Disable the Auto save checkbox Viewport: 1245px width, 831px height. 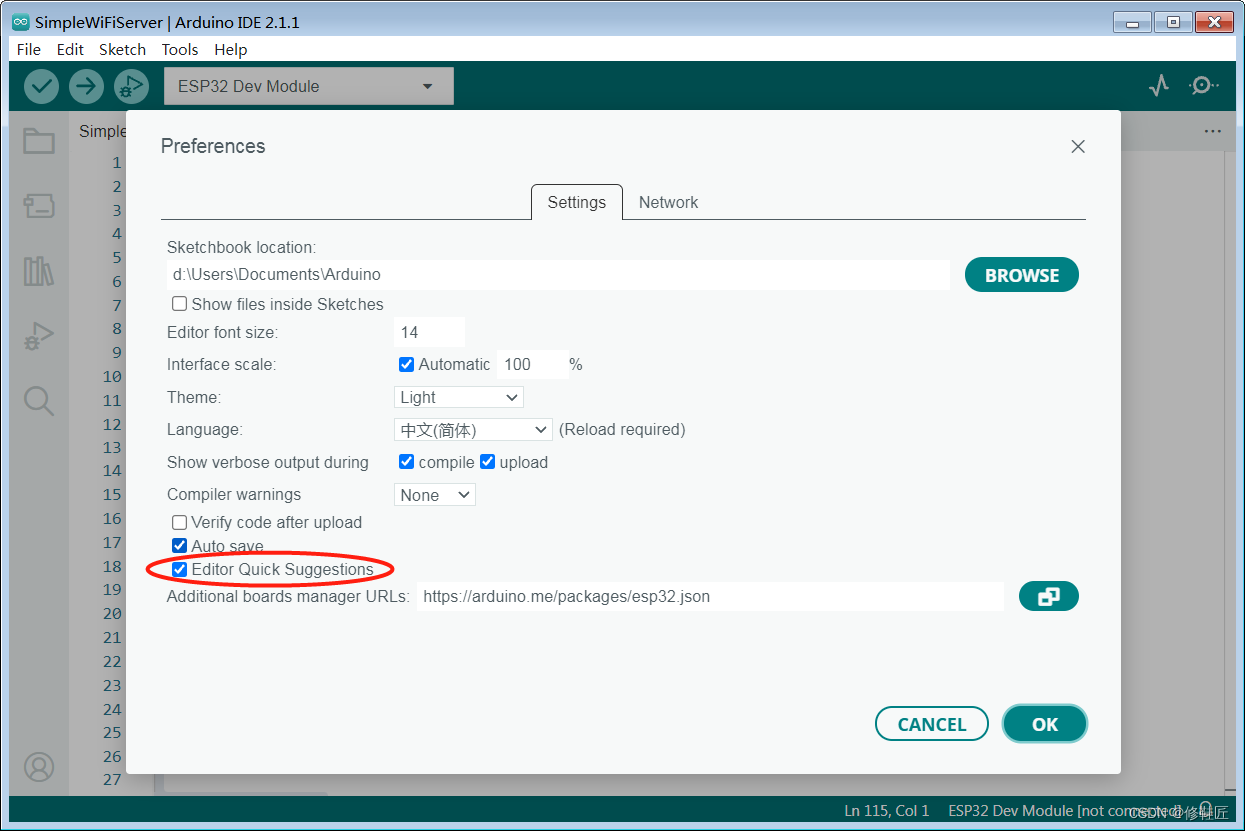(179, 545)
